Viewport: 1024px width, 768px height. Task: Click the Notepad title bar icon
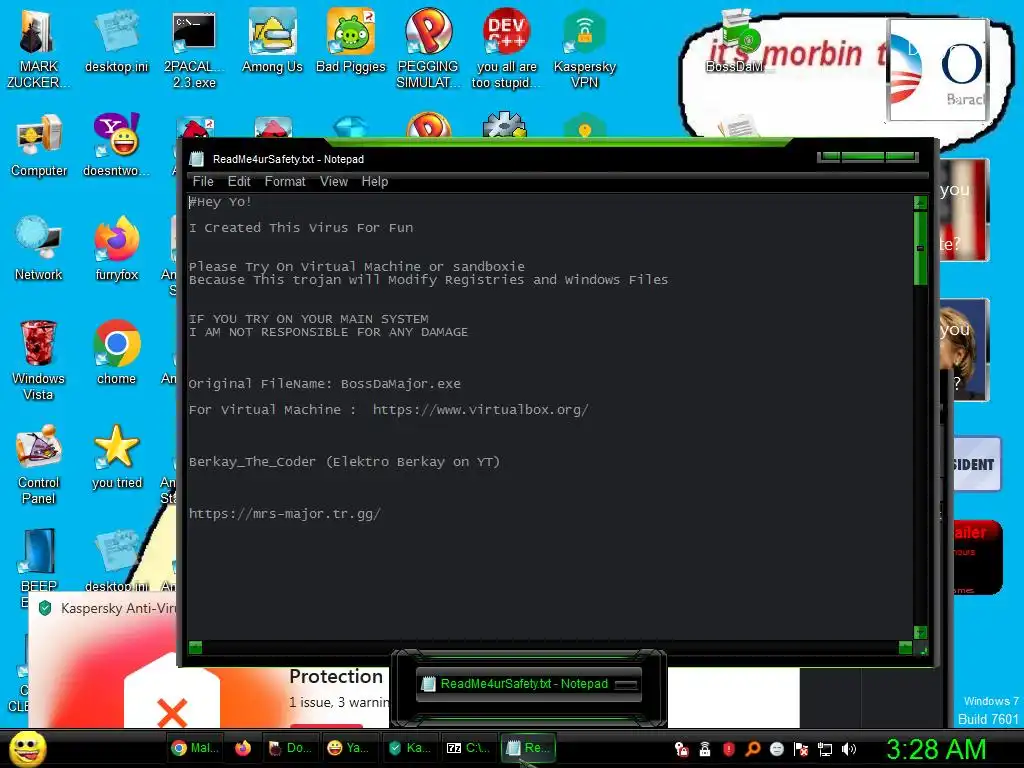pyautogui.click(x=197, y=159)
